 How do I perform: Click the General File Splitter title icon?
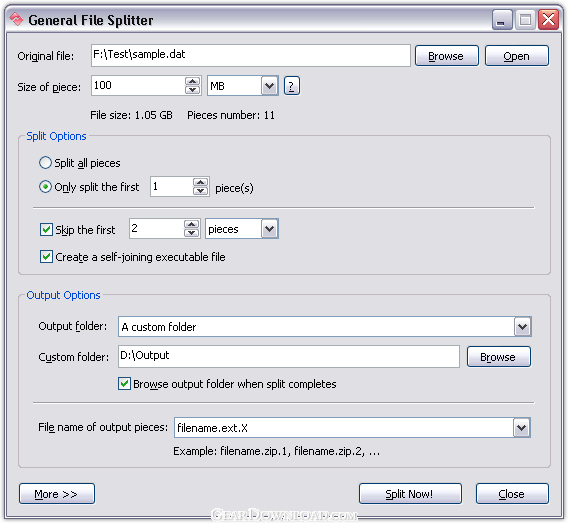click(16, 19)
